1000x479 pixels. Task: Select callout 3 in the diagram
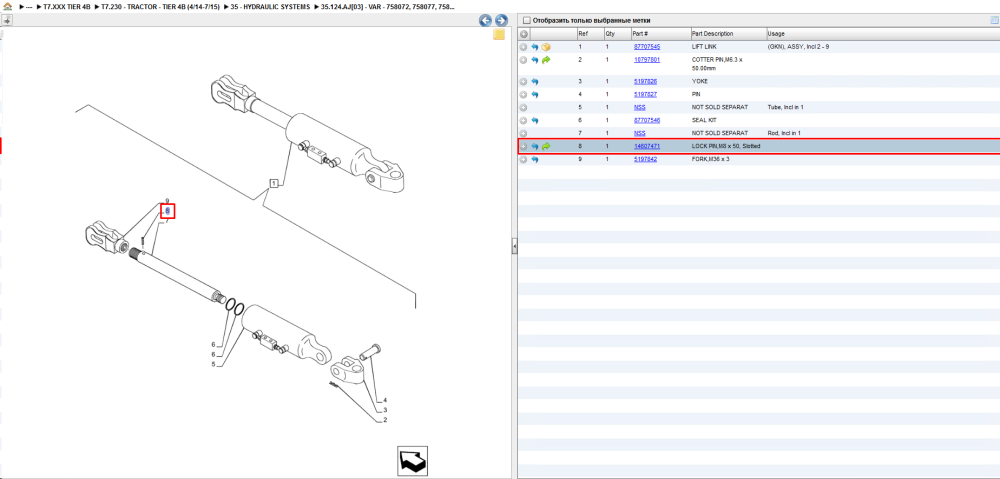[x=385, y=410]
